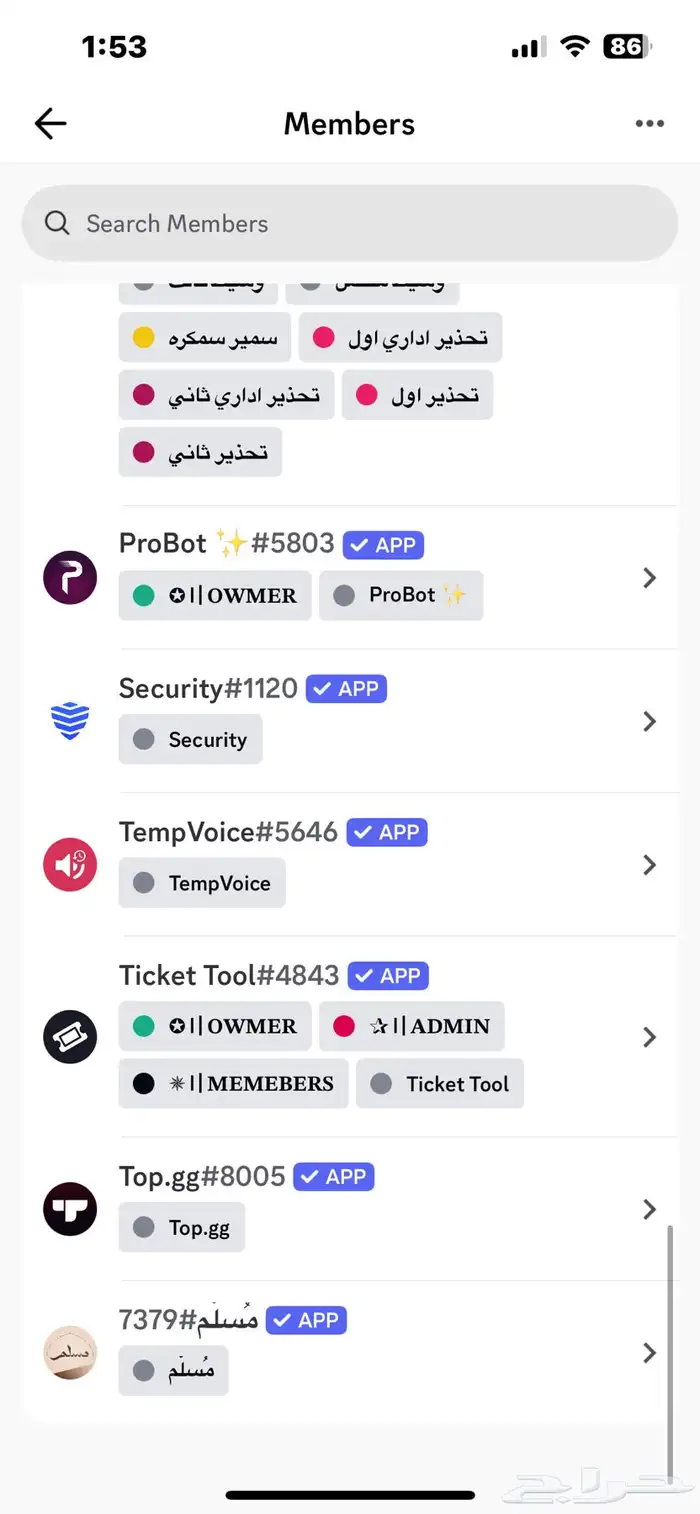The width and height of the screenshot is (700, 1514).
Task: Open the Security bot's shield avatar
Action: 69,722
